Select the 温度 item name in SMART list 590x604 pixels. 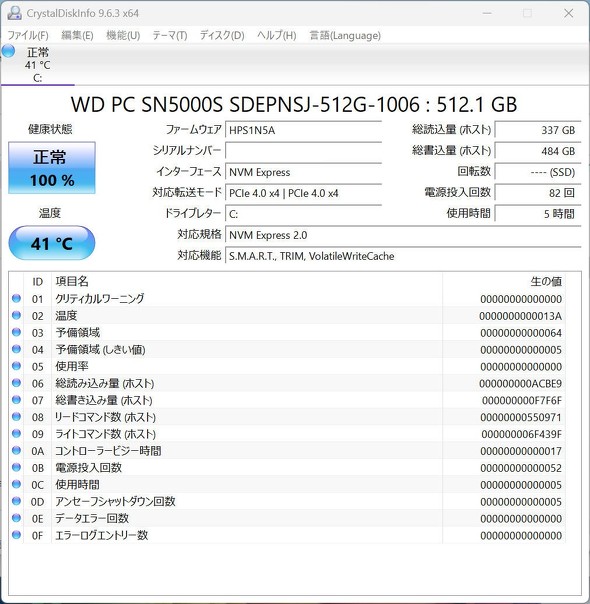[66, 315]
